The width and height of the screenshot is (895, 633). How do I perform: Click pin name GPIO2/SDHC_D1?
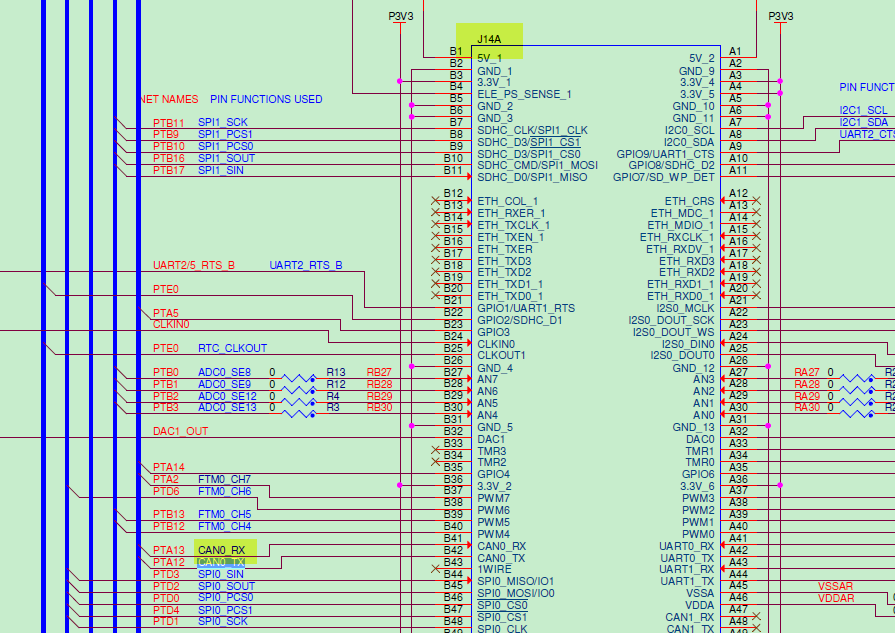(519, 320)
